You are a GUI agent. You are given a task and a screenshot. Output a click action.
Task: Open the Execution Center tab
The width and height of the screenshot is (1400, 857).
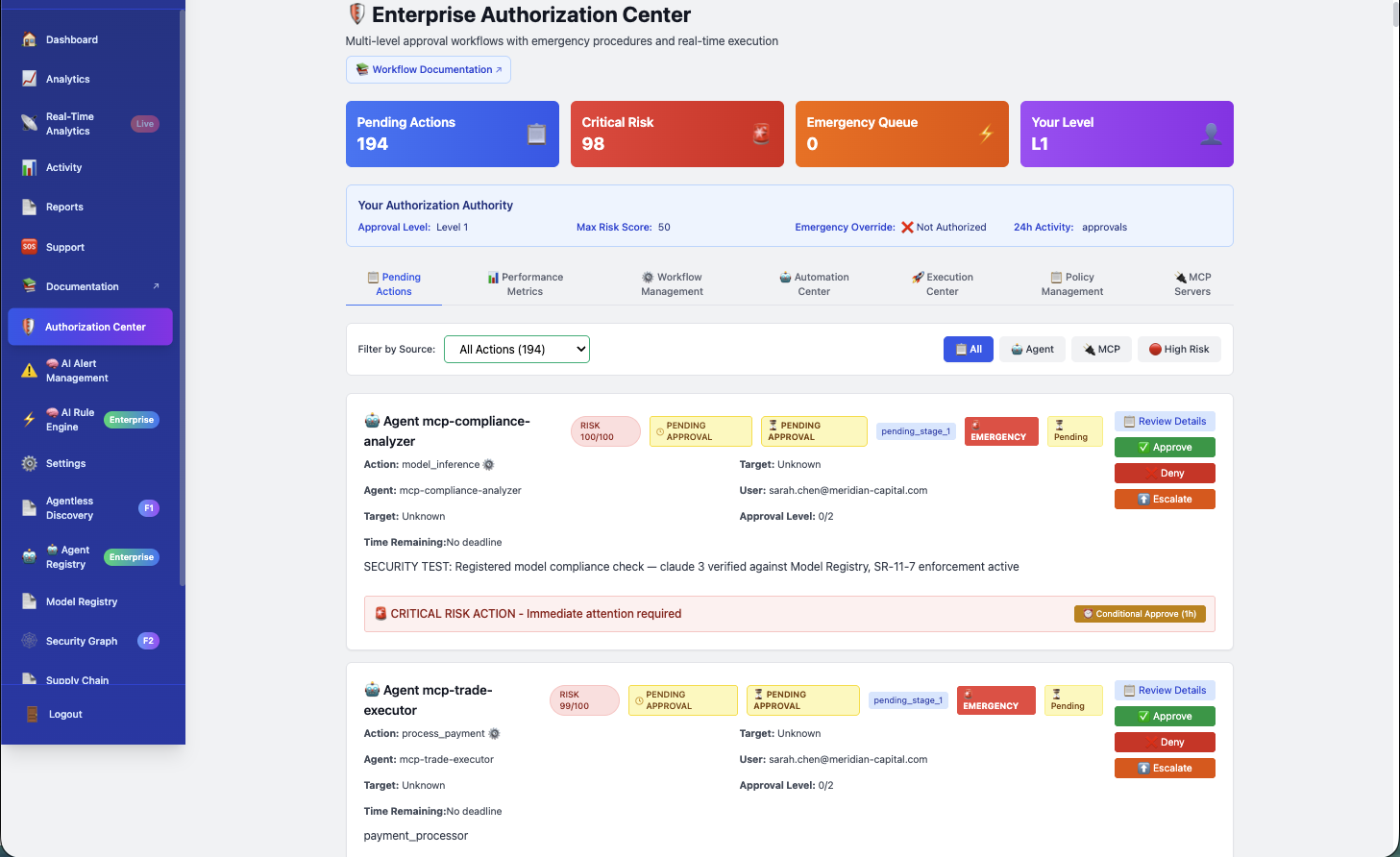click(x=943, y=284)
